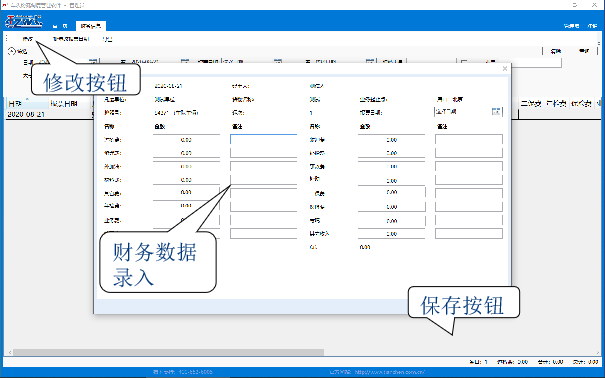Click the modify button in the toolbar
Screen dimensions: 605x378
coord(27,39)
